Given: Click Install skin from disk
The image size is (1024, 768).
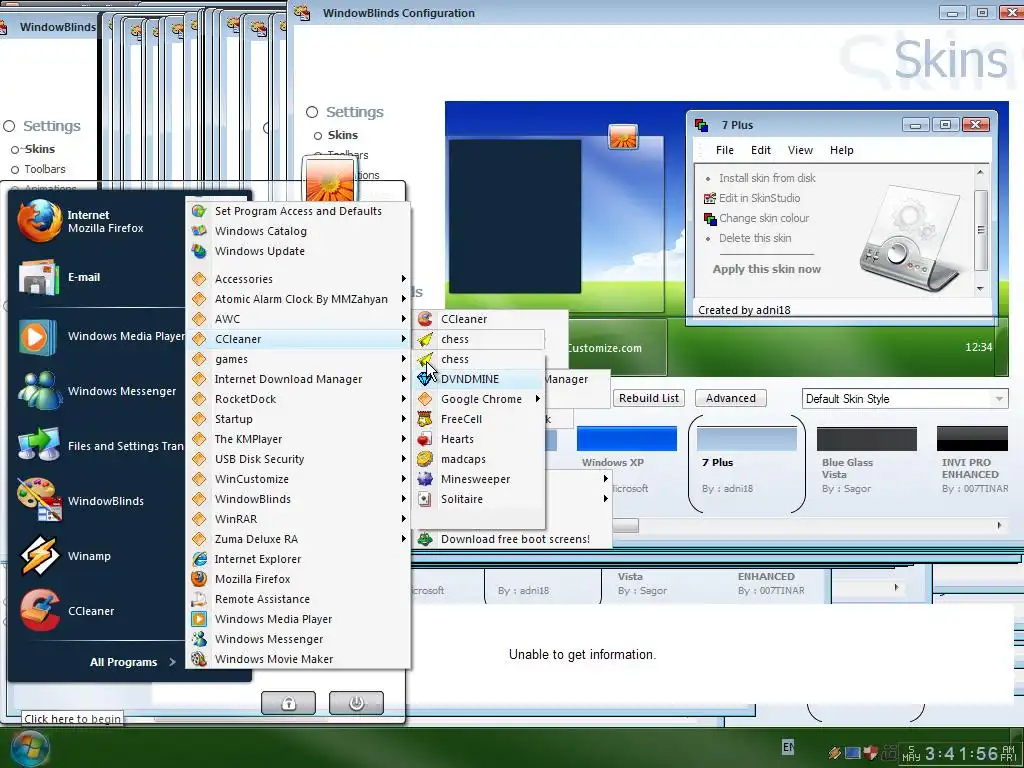Looking at the screenshot, I should tap(767, 178).
